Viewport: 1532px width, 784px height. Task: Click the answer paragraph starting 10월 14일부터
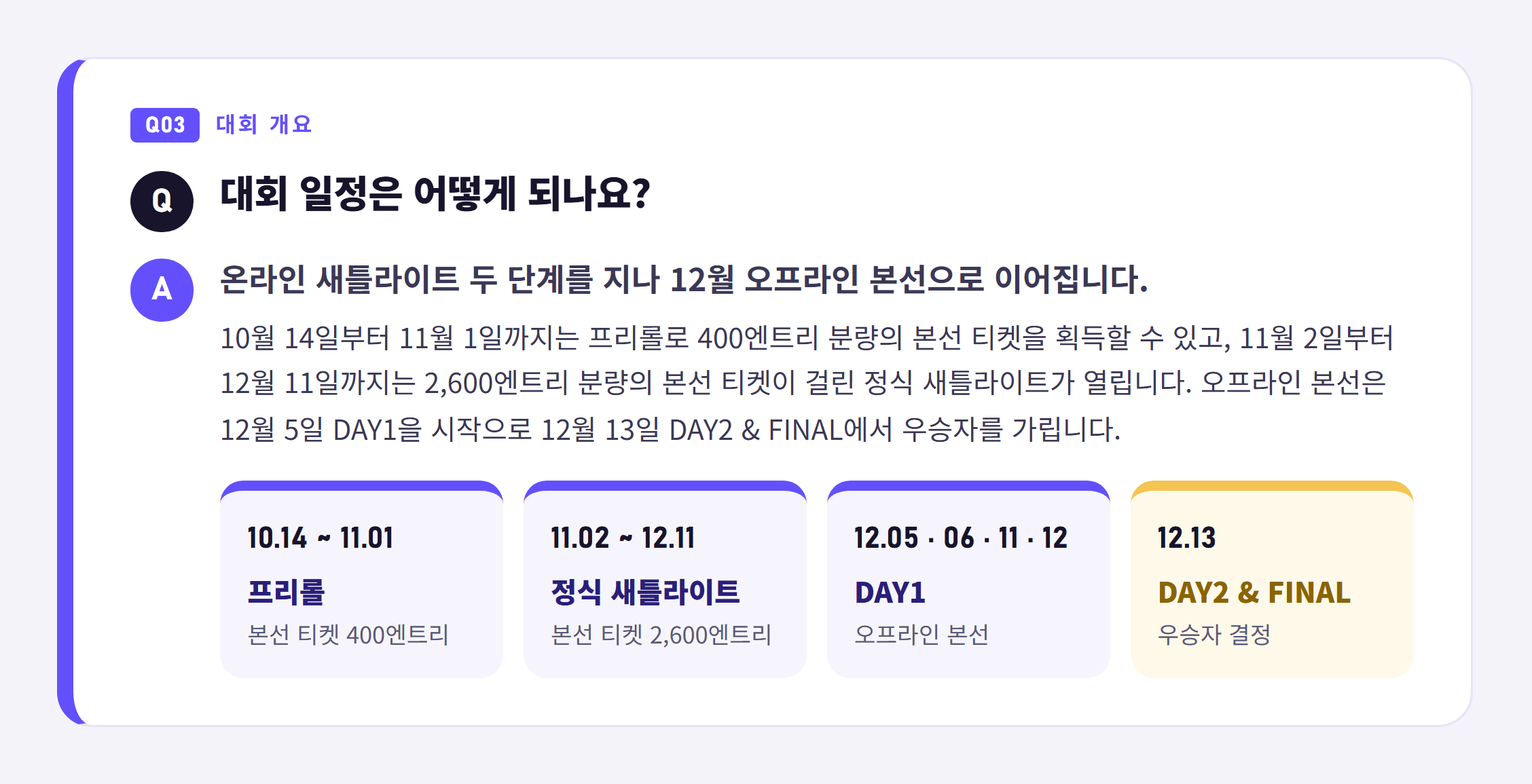[x=807, y=384]
